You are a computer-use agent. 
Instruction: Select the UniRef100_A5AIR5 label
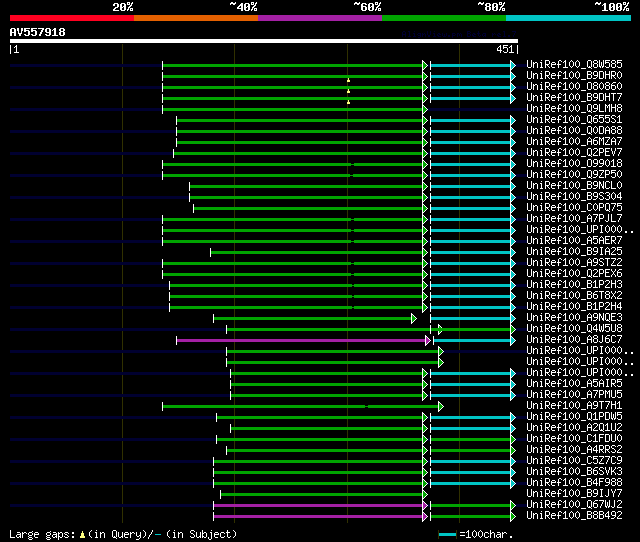click(x=574, y=384)
